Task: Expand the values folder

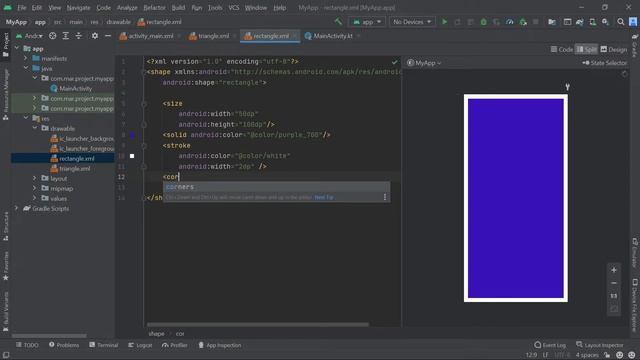Action: (35, 198)
